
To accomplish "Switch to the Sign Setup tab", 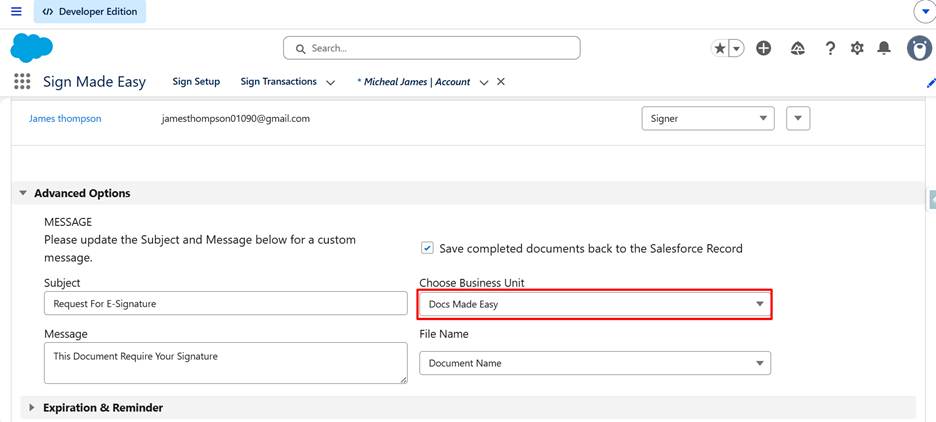I will (x=196, y=82).
